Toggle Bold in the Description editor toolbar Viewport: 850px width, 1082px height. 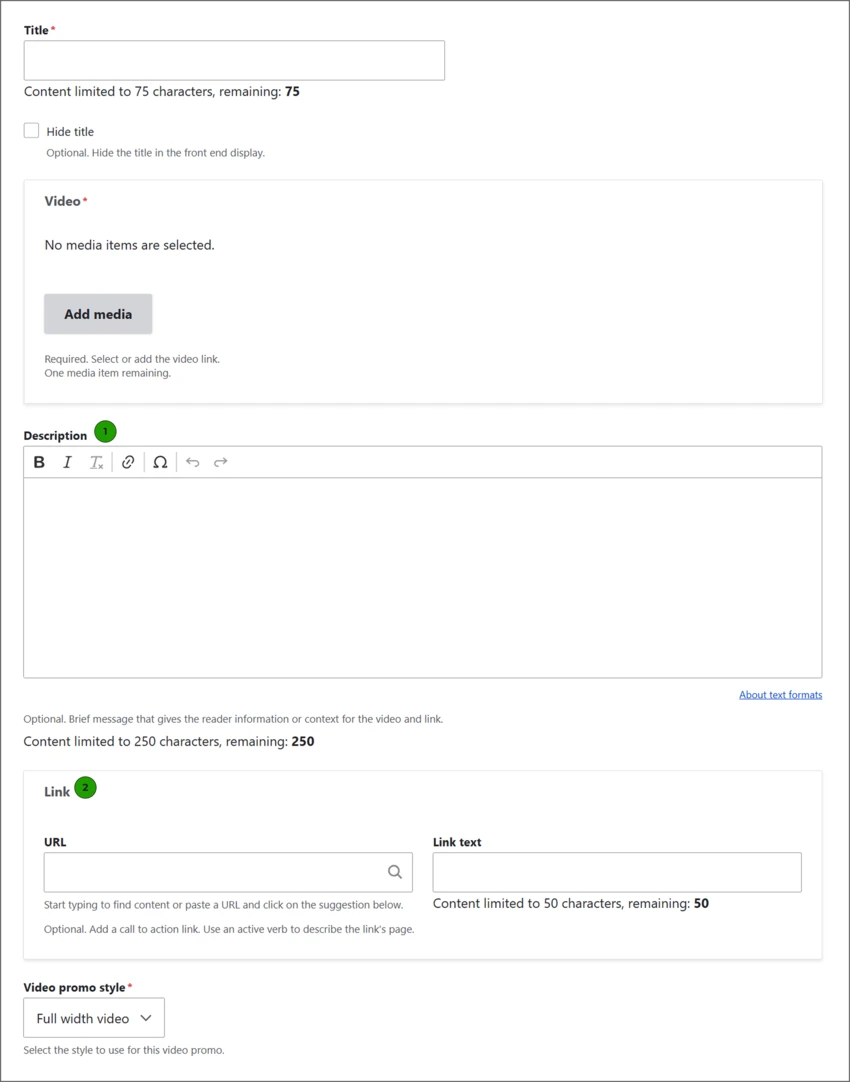point(39,462)
